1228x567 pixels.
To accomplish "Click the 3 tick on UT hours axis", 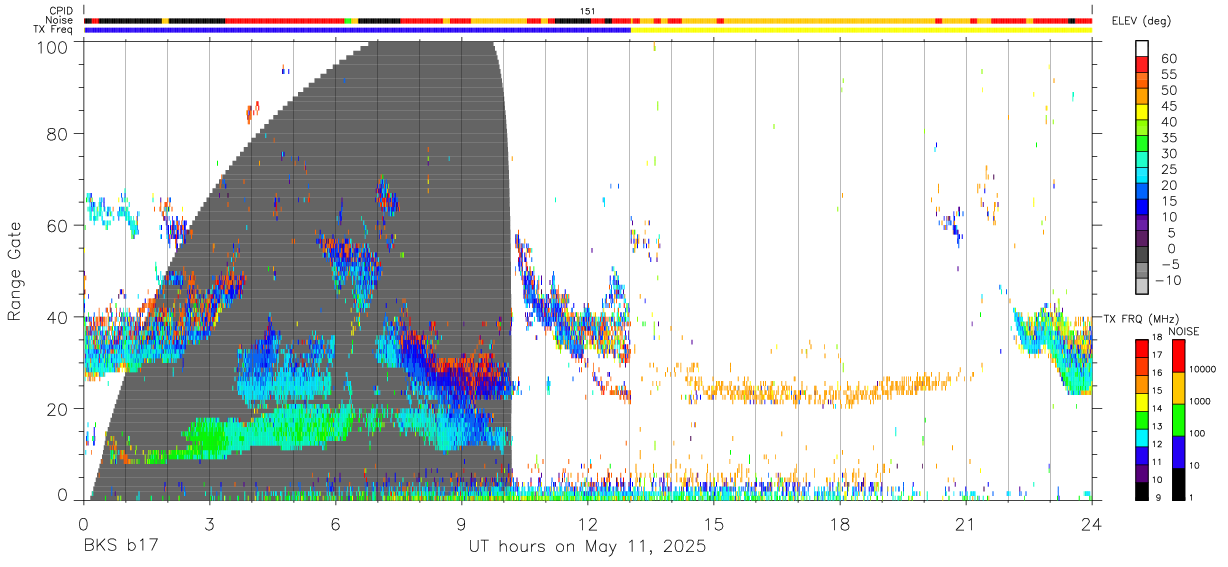I will pos(210,524).
